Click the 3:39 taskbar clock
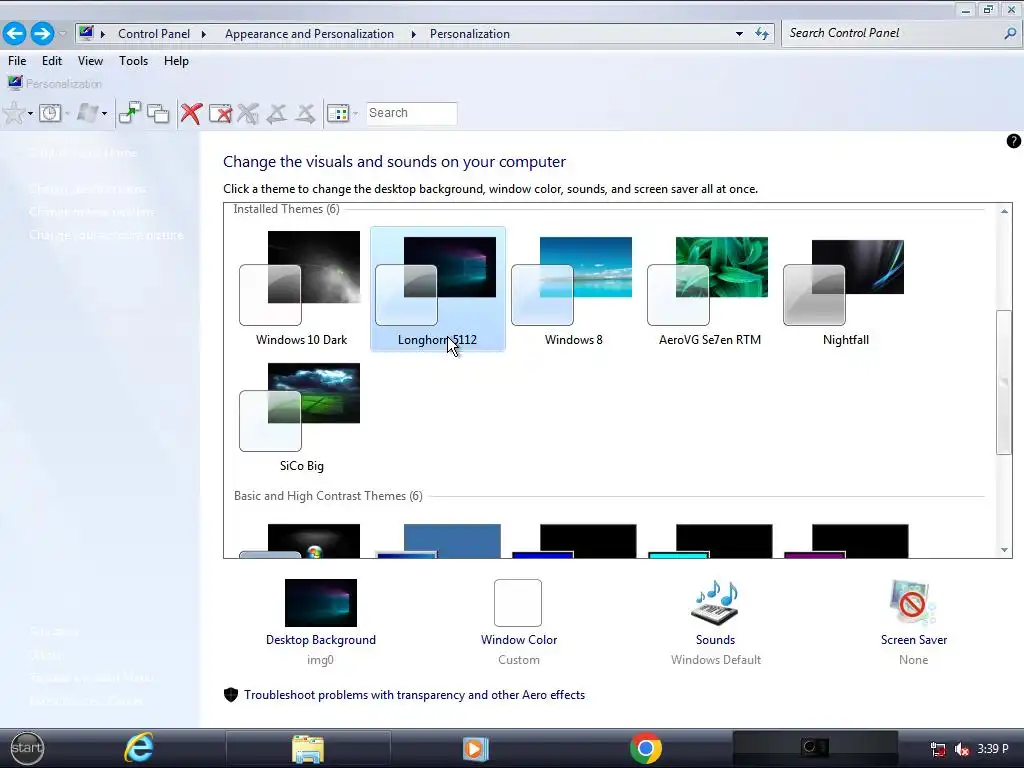The image size is (1024, 768). click(x=993, y=748)
